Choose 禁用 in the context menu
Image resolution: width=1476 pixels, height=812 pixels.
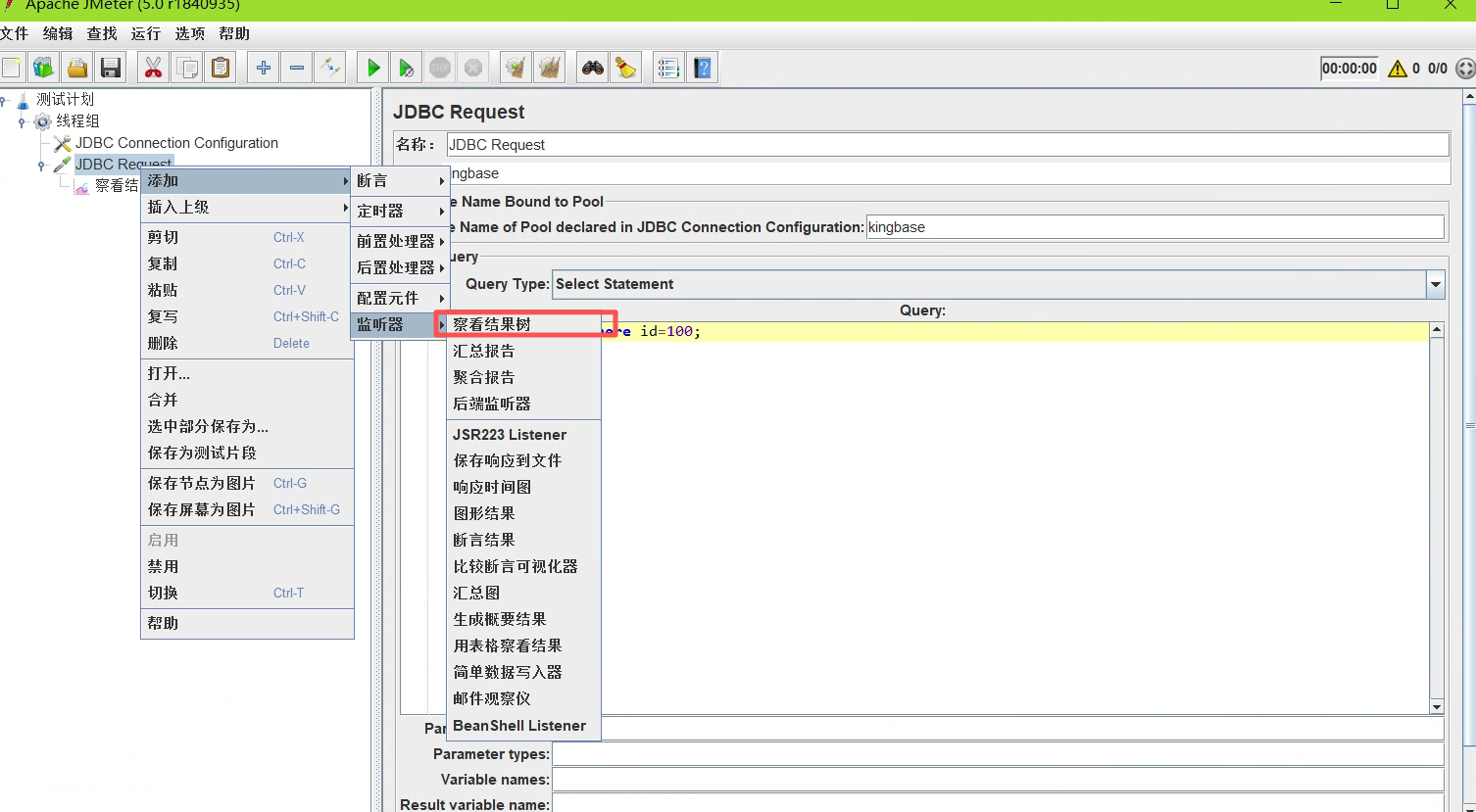pos(247,566)
